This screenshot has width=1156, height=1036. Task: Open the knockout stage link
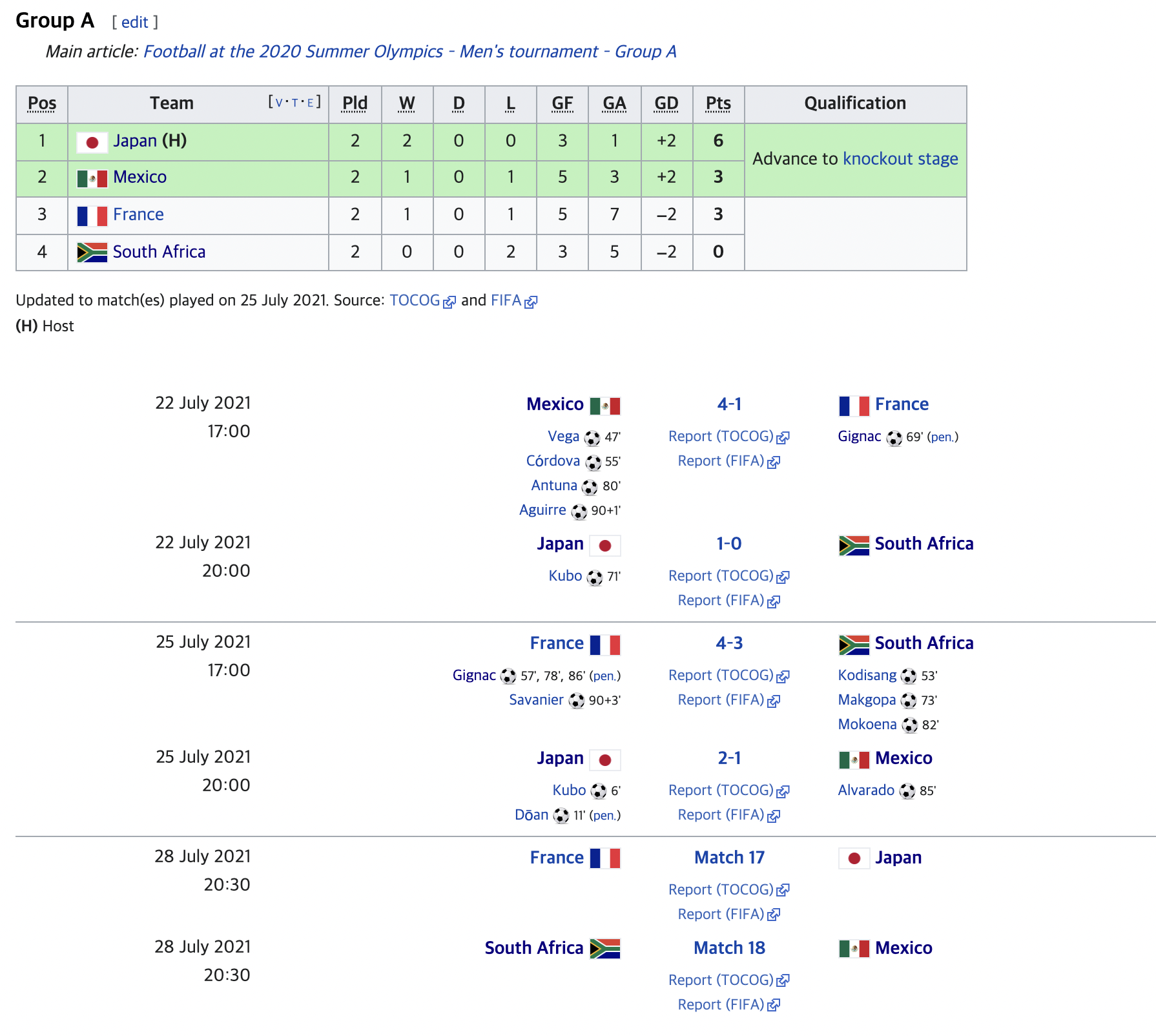tap(900, 159)
